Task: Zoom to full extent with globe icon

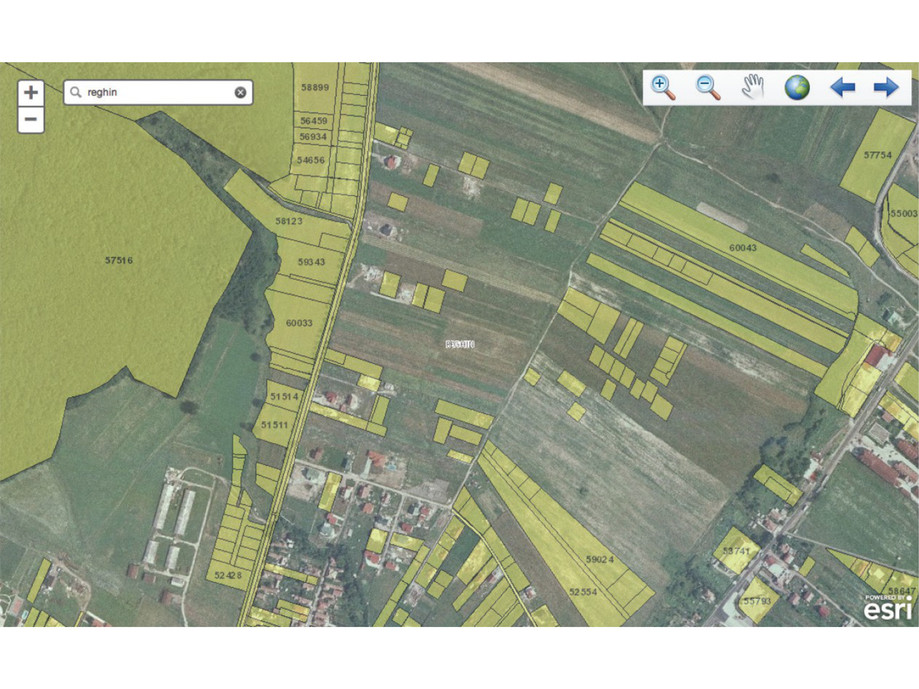Action: 797,87
